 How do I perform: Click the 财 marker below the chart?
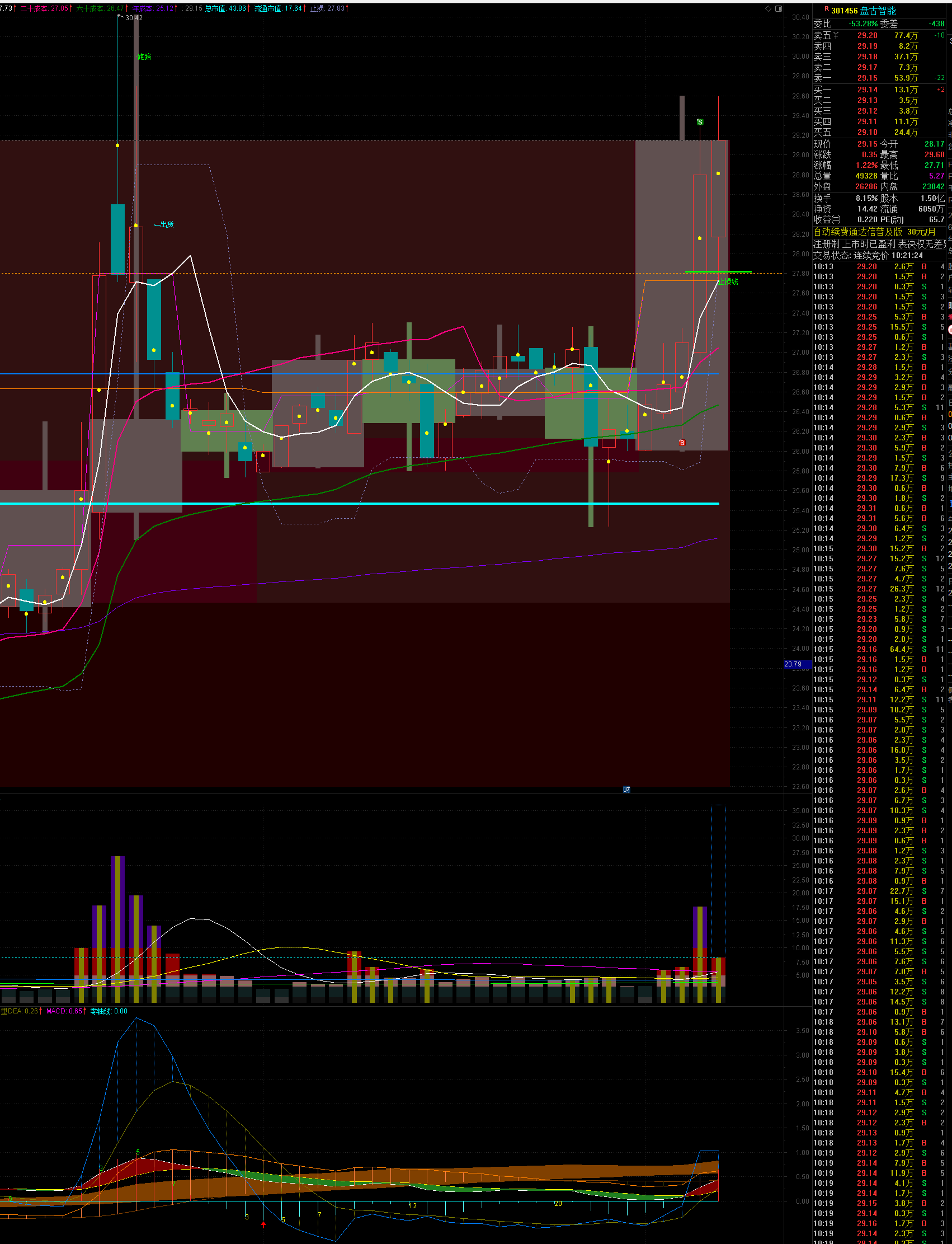[626, 789]
